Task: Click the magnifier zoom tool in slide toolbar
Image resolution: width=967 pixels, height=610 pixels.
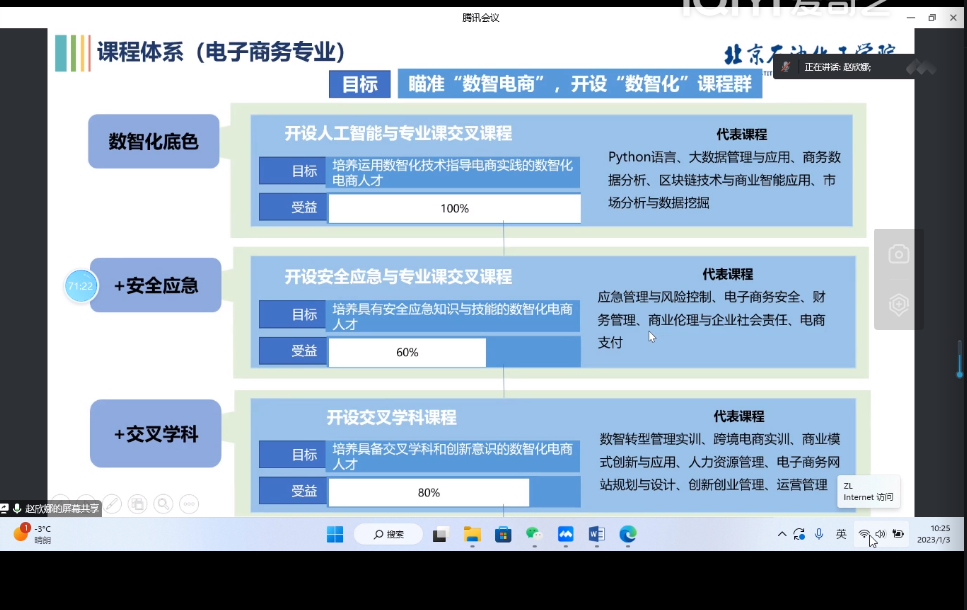Action: [163, 503]
